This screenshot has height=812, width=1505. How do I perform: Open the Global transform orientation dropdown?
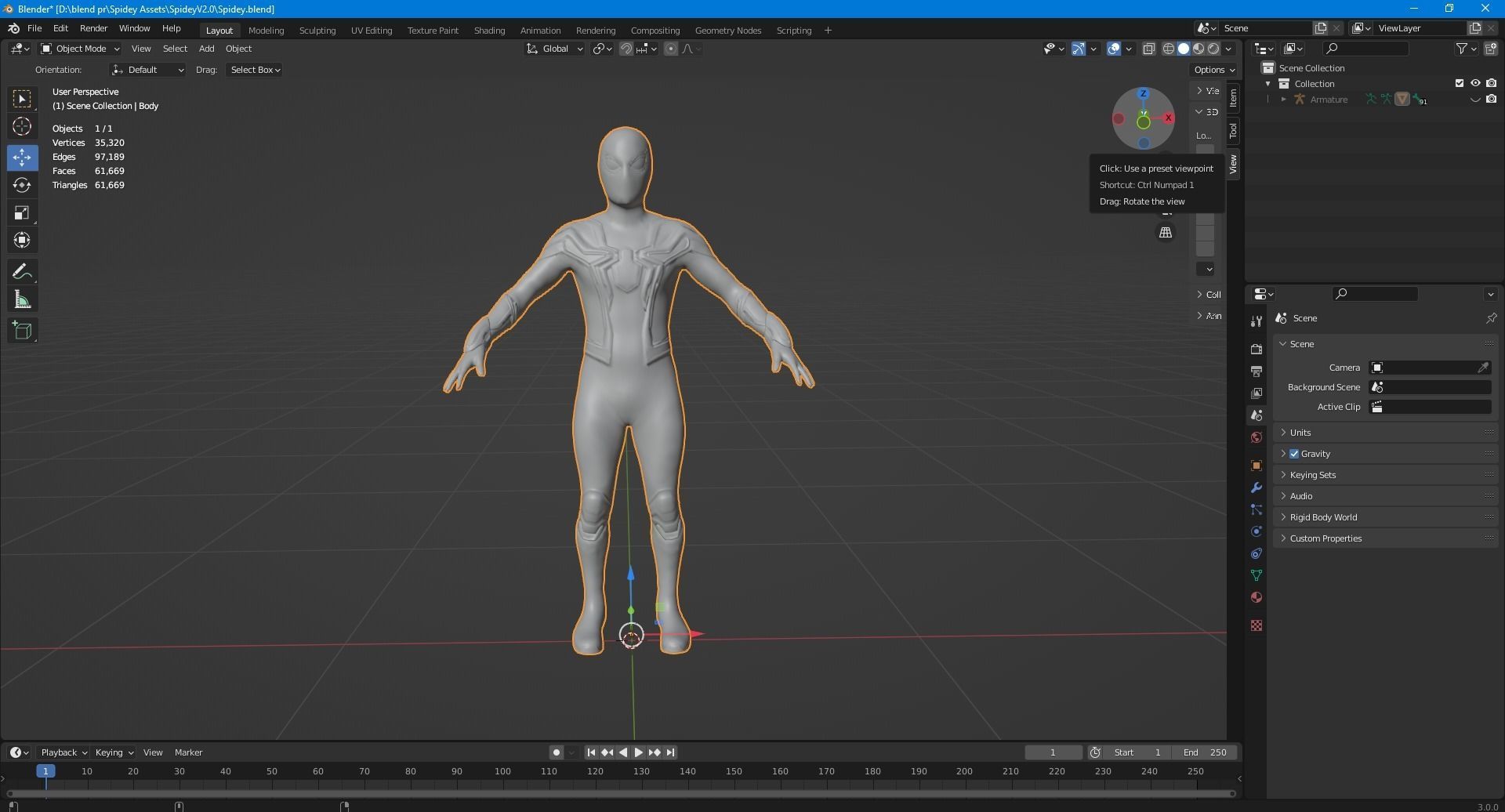[x=555, y=49]
